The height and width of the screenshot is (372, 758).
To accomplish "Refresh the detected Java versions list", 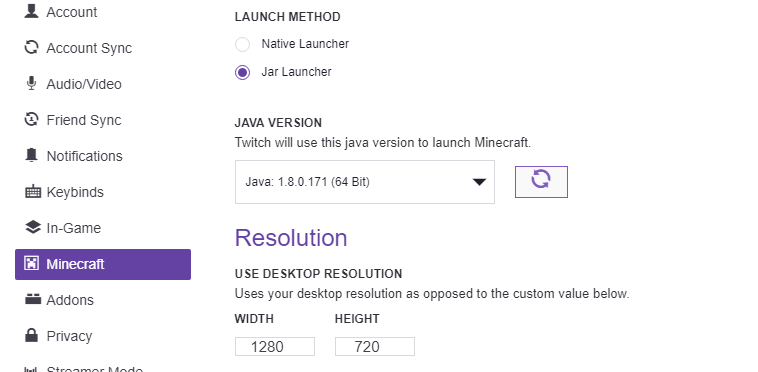I will [x=541, y=182].
